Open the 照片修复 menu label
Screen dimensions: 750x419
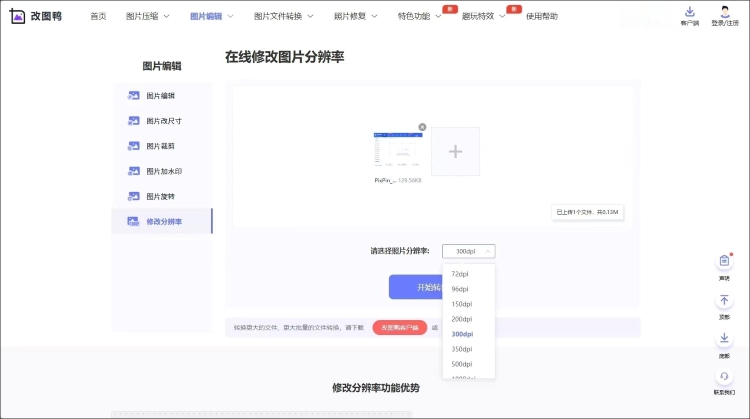(350, 16)
